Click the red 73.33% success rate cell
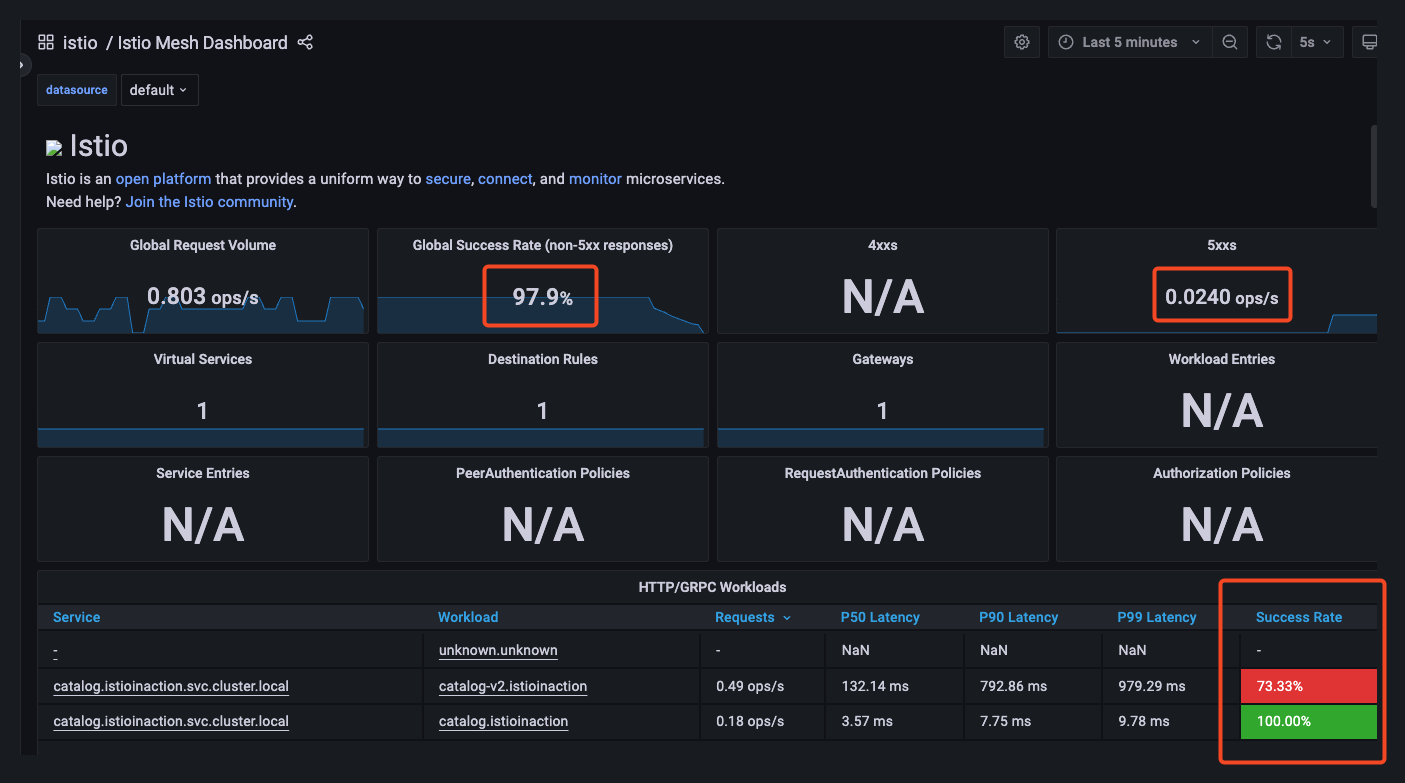1405x783 pixels. pyautogui.click(x=1308, y=686)
